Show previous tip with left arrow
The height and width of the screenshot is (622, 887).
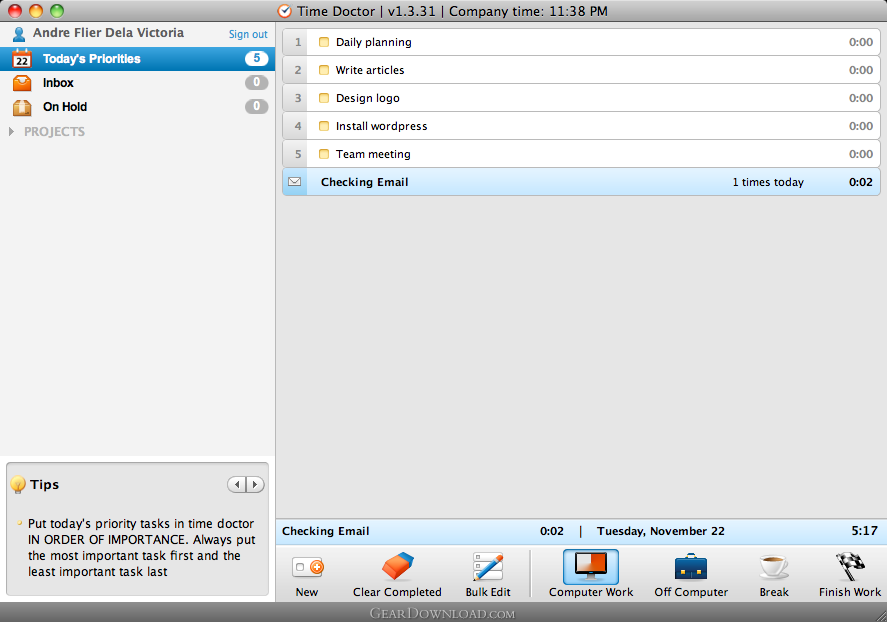pos(237,485)
